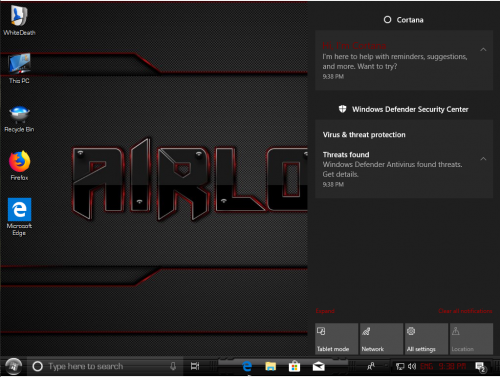Click the Cortana notification group header
The height and width of the screenshot is (377, 500).
pyautogui.click(x=404, y=20)
